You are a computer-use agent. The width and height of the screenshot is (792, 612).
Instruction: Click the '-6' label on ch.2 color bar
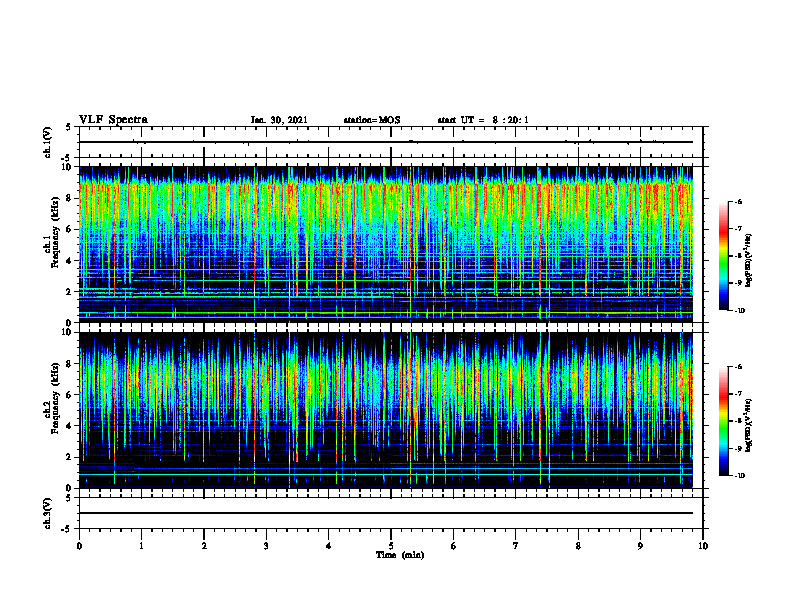click(738, 367)
